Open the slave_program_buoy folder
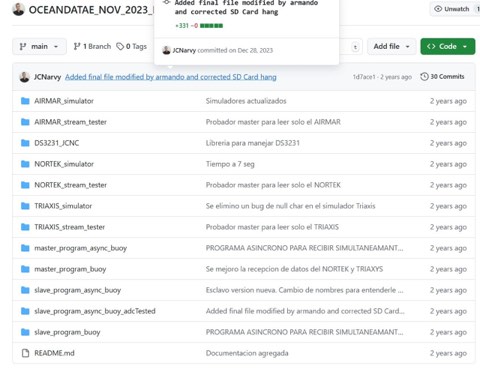480x369 pixels. (x=67, y=332)
